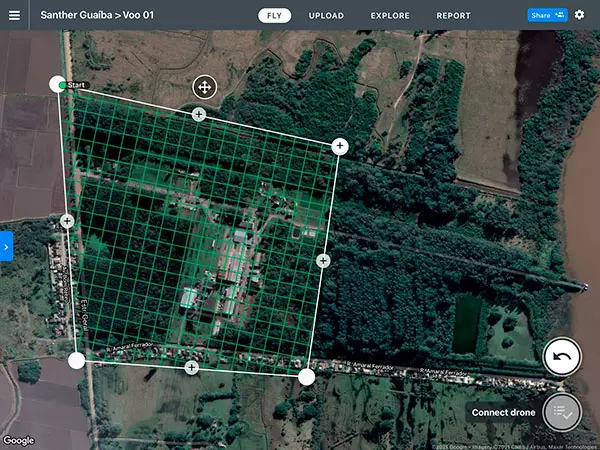Click the plus handle on left boundary edge
The width and height of the screenshot is (600, 450).
[67, 221]
